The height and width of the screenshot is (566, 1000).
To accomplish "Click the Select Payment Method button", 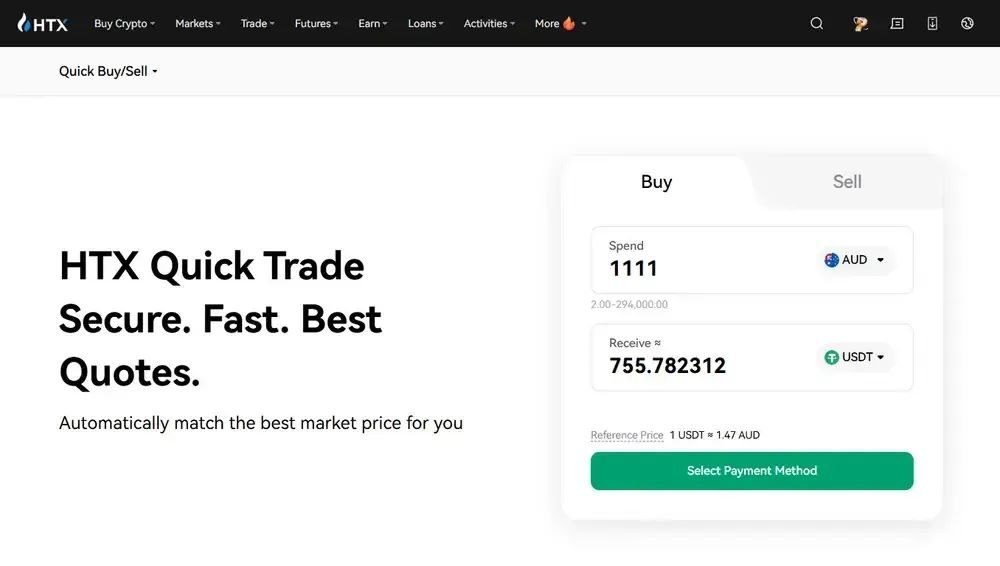I will [752, 471].
